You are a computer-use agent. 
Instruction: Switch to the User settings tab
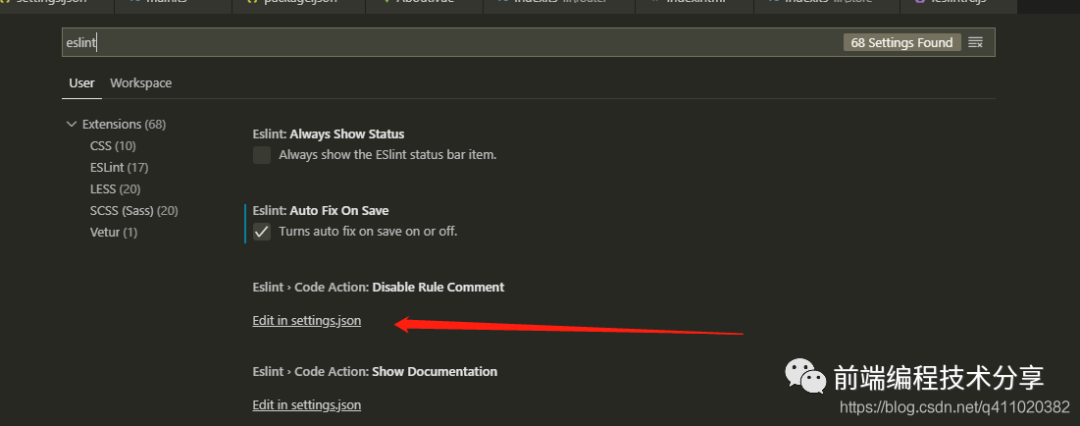coord(81,83)
